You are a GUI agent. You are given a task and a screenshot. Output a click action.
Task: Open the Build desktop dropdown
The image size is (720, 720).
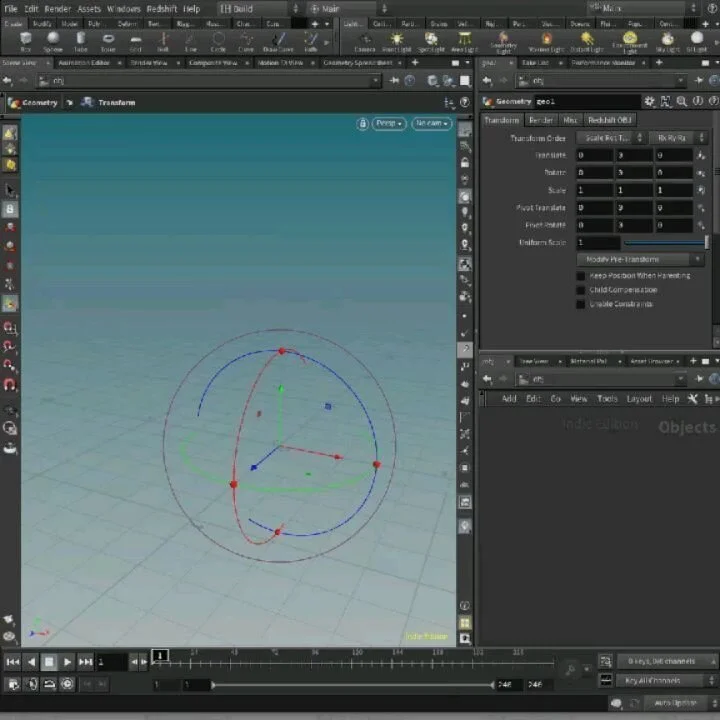tap(259, 9)
